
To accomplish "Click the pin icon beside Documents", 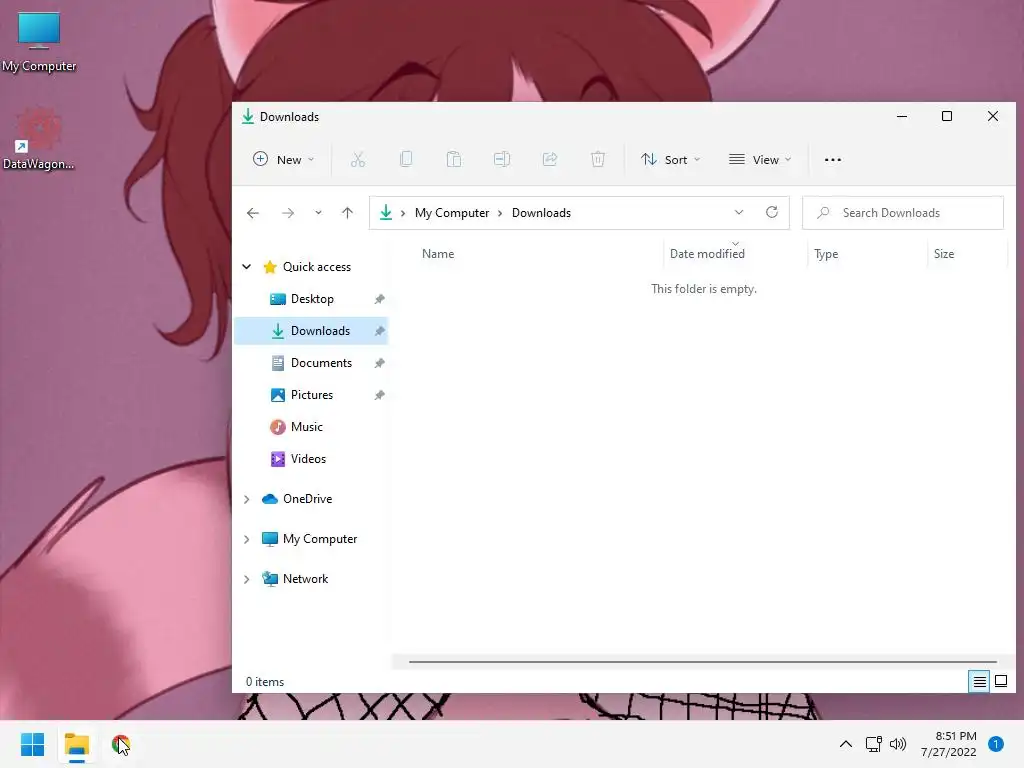I will [x=379, y=363].
